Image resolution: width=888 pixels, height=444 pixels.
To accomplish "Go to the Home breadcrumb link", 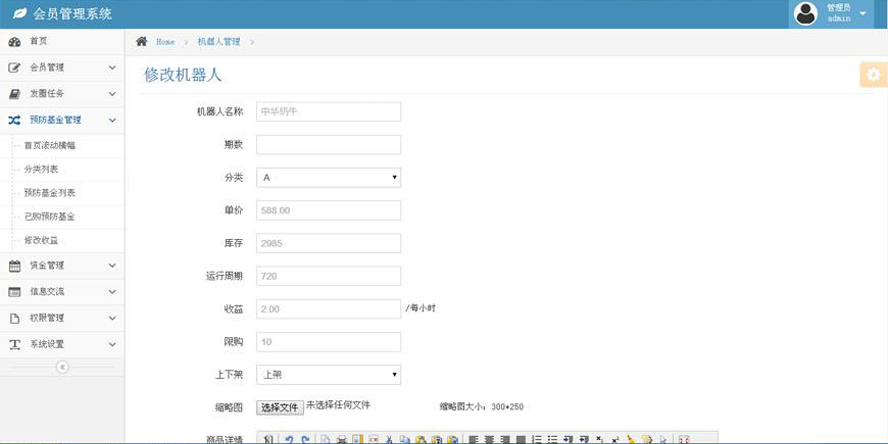I will coord(165,42).
